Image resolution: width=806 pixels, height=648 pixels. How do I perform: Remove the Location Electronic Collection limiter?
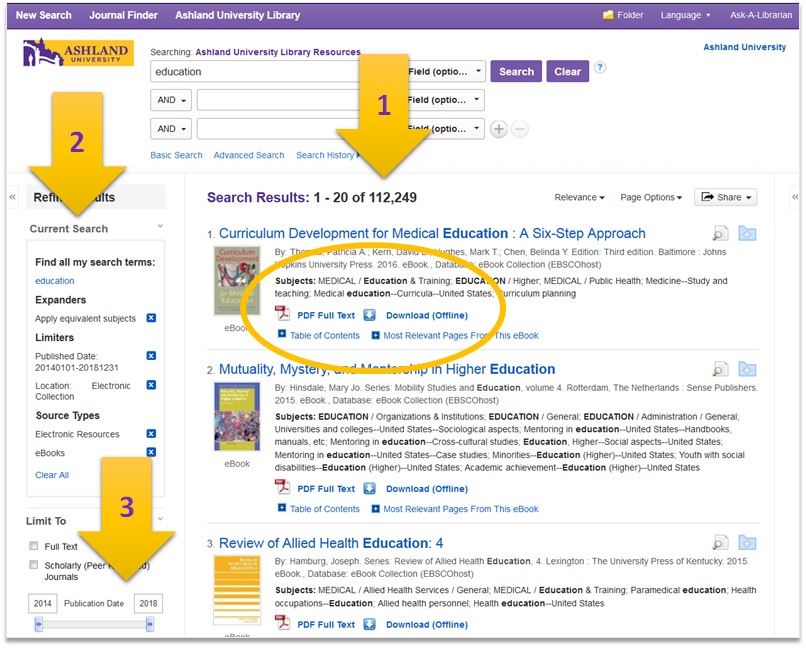(x=151, y=385)
